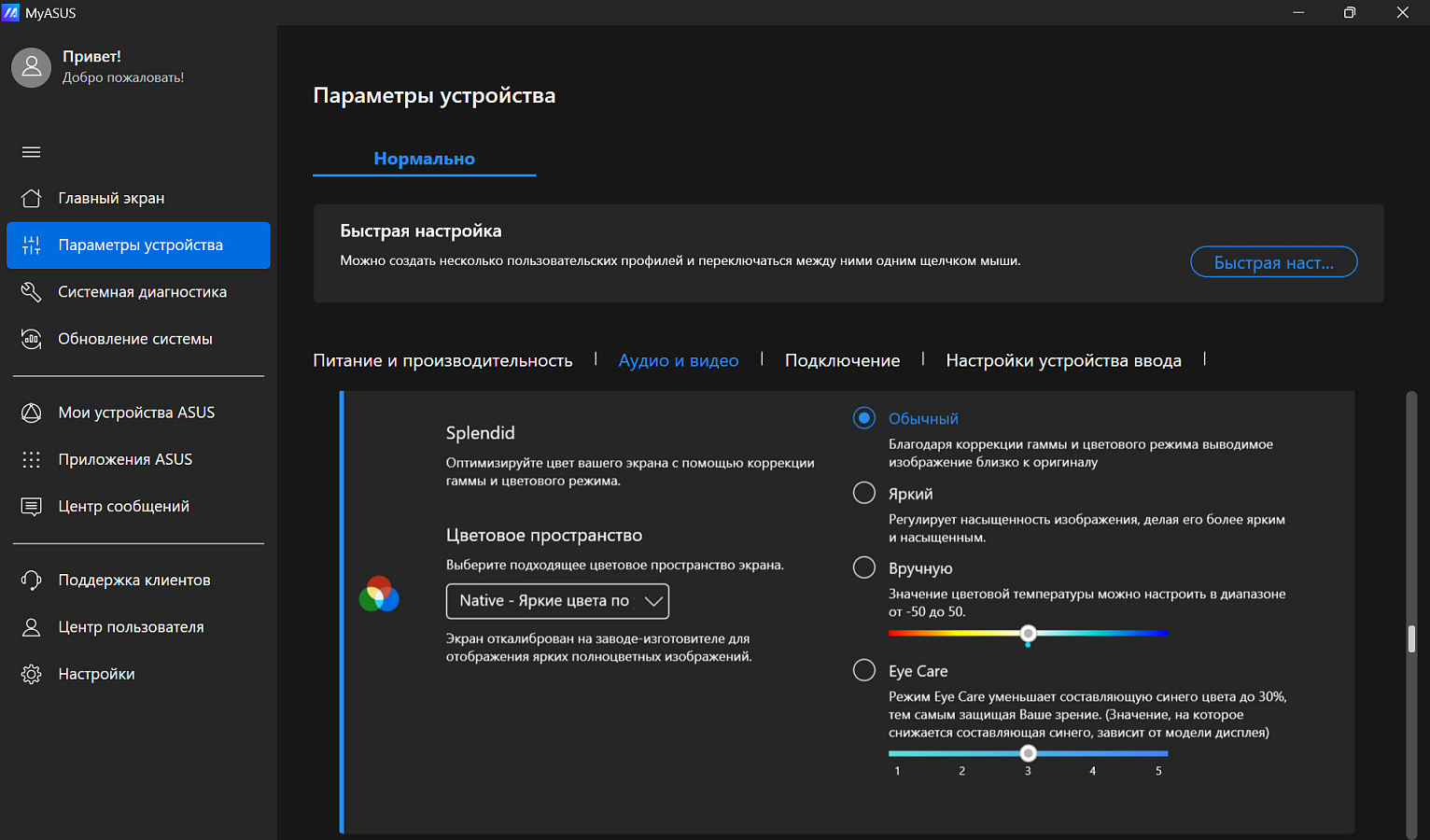Image resolution: width=1430 pixels, height=840 pixels.
Task: Click the grid dots icon for Приложения ASUS
Action: (31, 459)
